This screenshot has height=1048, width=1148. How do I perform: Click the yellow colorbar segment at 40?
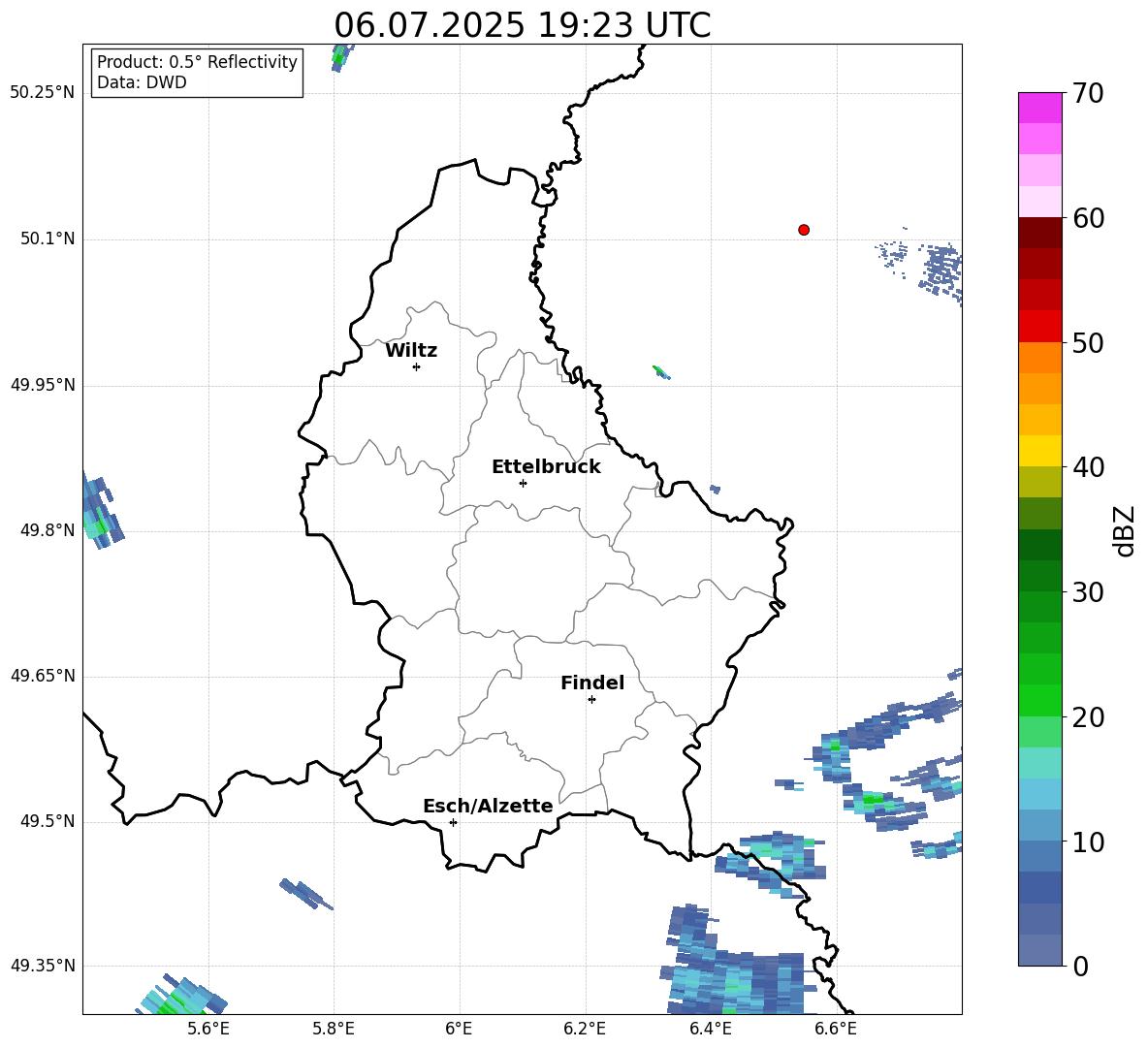click(1039, 451)
